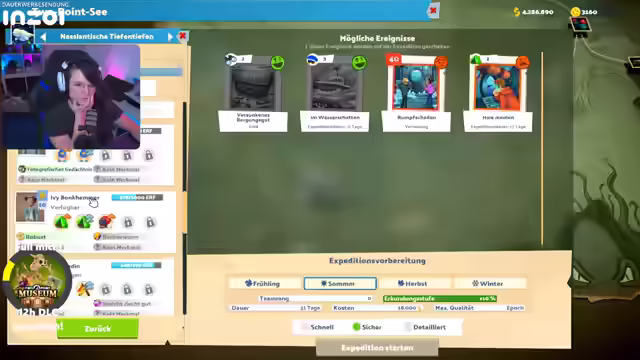Click the red 40 badge on Rumpfschaden card
The height and width of the screenshot is (360, 640).
click(394, 60)
